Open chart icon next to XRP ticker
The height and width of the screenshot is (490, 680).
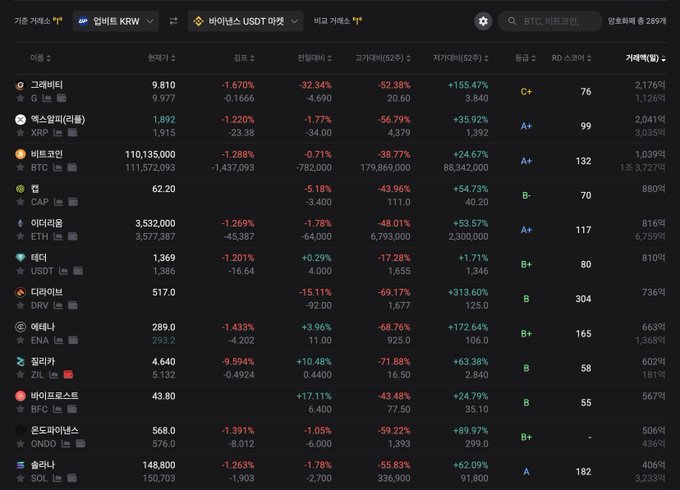(58, 132)
